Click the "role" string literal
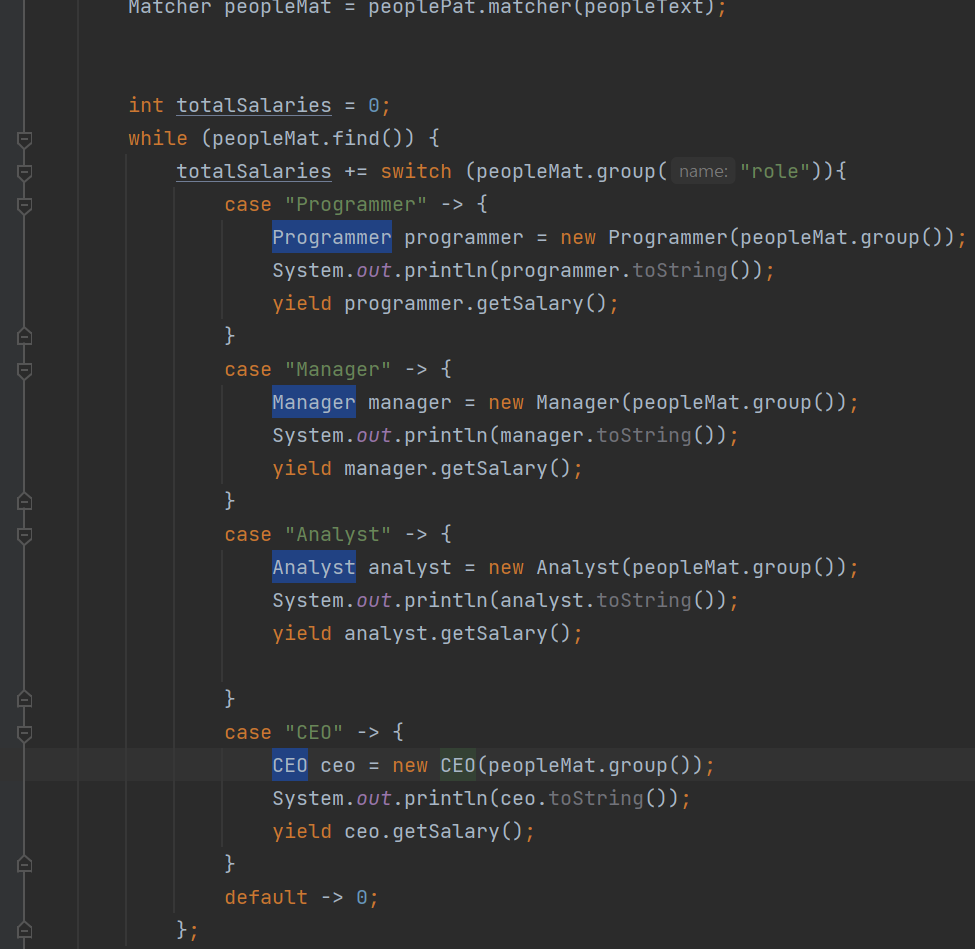This screenshot has width=975, height=949. pyautogui.click(x=775, y=171)
